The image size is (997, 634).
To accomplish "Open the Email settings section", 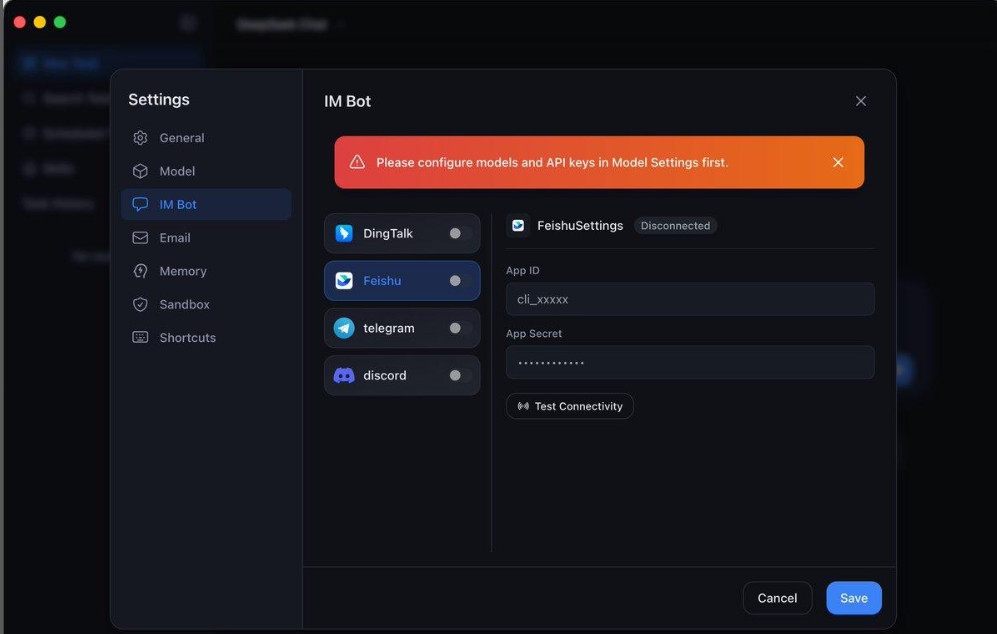I will [x=206, y=238].
